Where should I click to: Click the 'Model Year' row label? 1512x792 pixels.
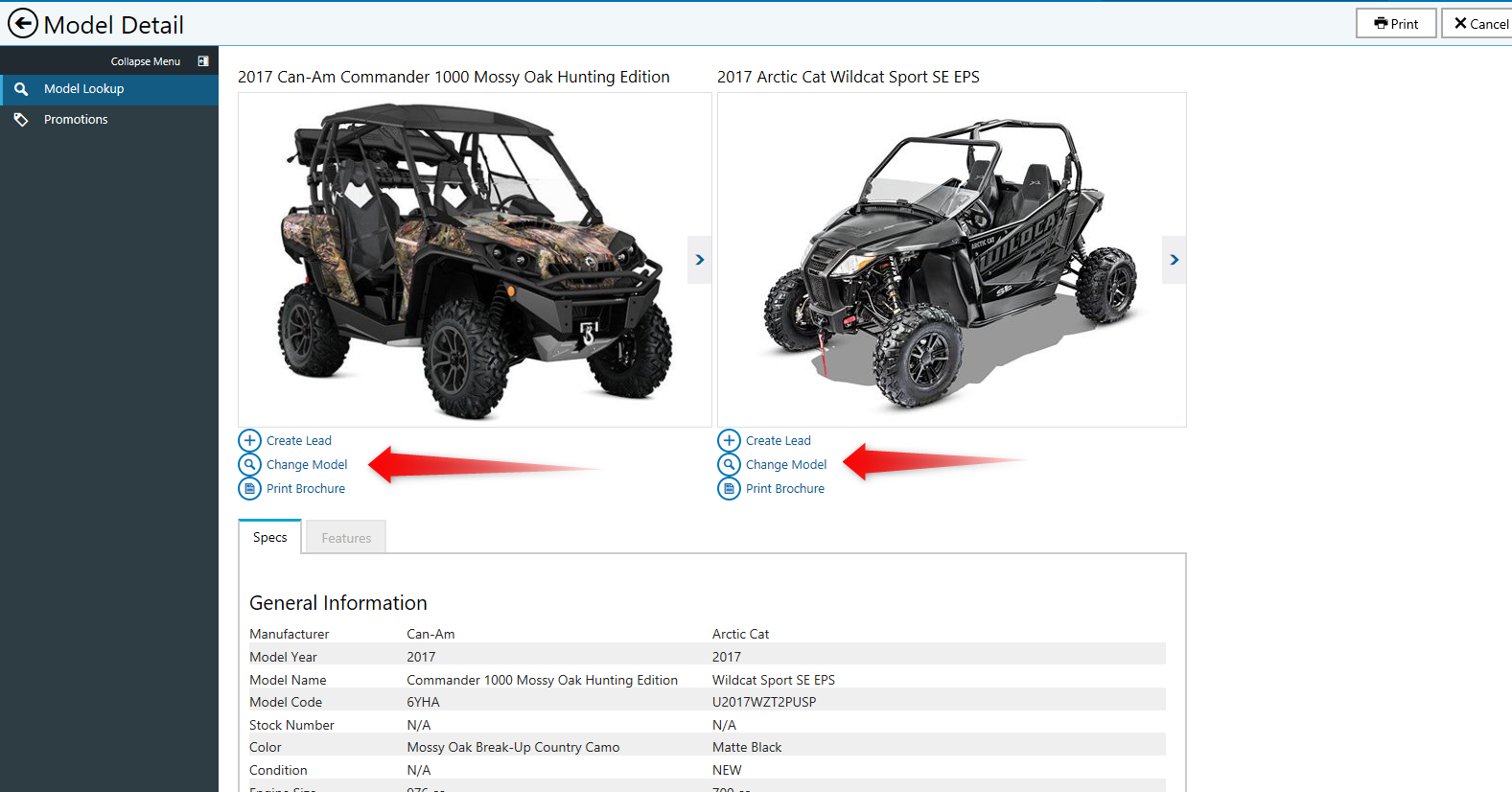click(x=283, y=658)
